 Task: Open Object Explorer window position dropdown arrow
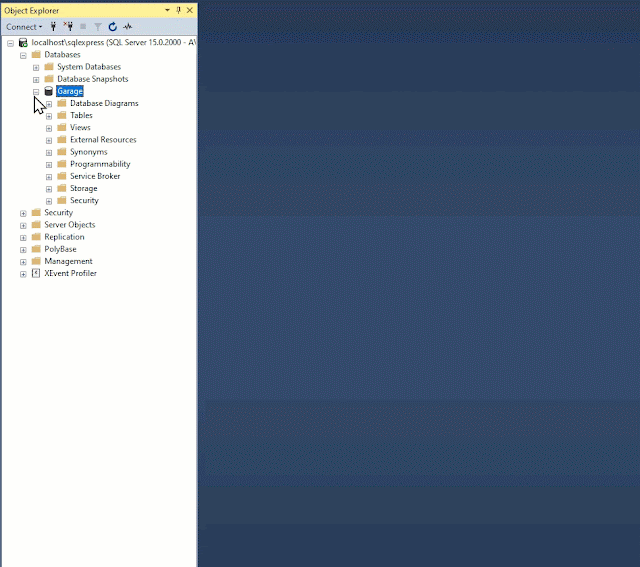point(167,10)
